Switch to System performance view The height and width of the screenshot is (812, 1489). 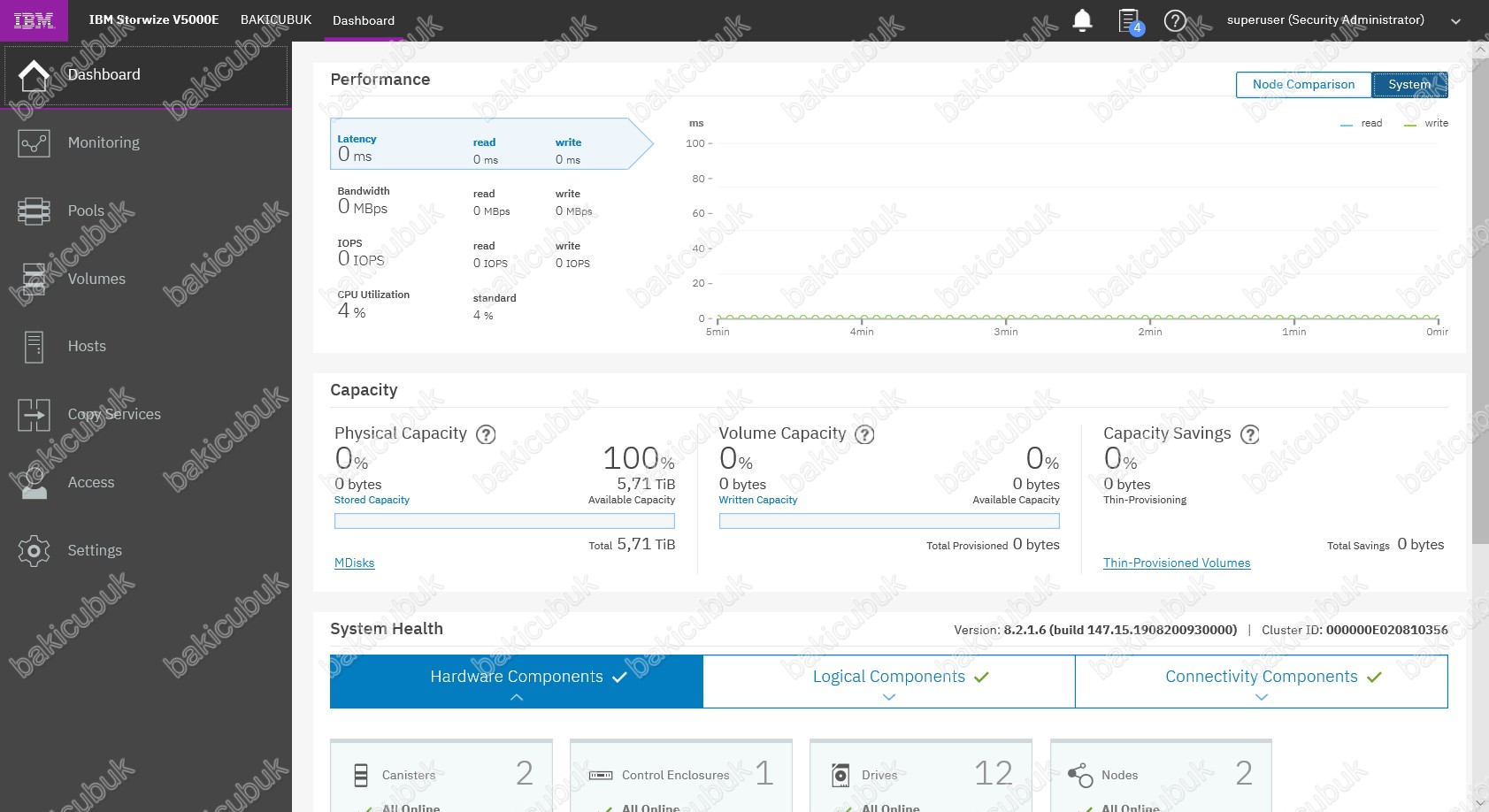[1409, 84]
